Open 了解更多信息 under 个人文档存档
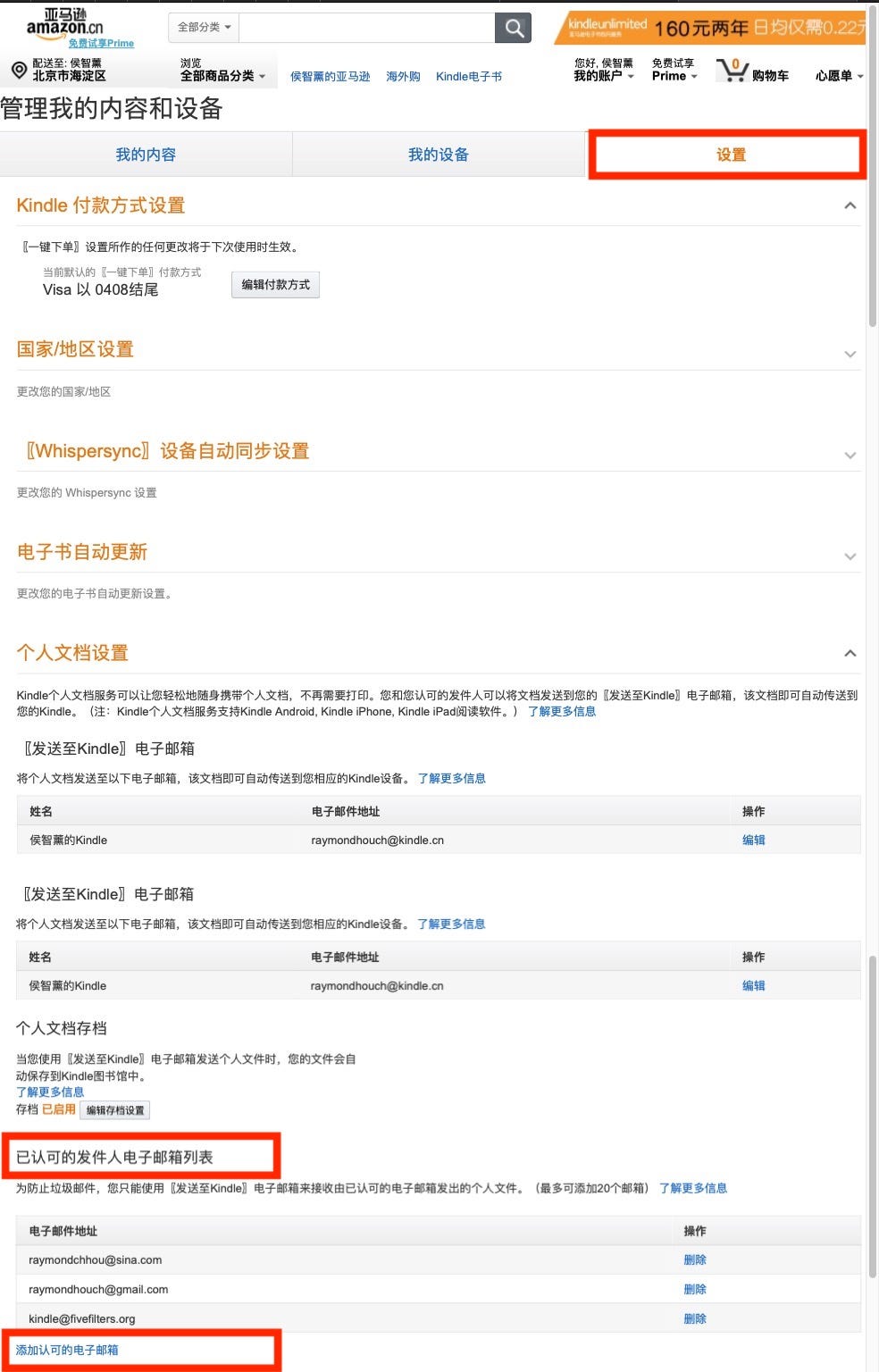The width and height of the screenshot is (879, 1372). click(50, 1092)
